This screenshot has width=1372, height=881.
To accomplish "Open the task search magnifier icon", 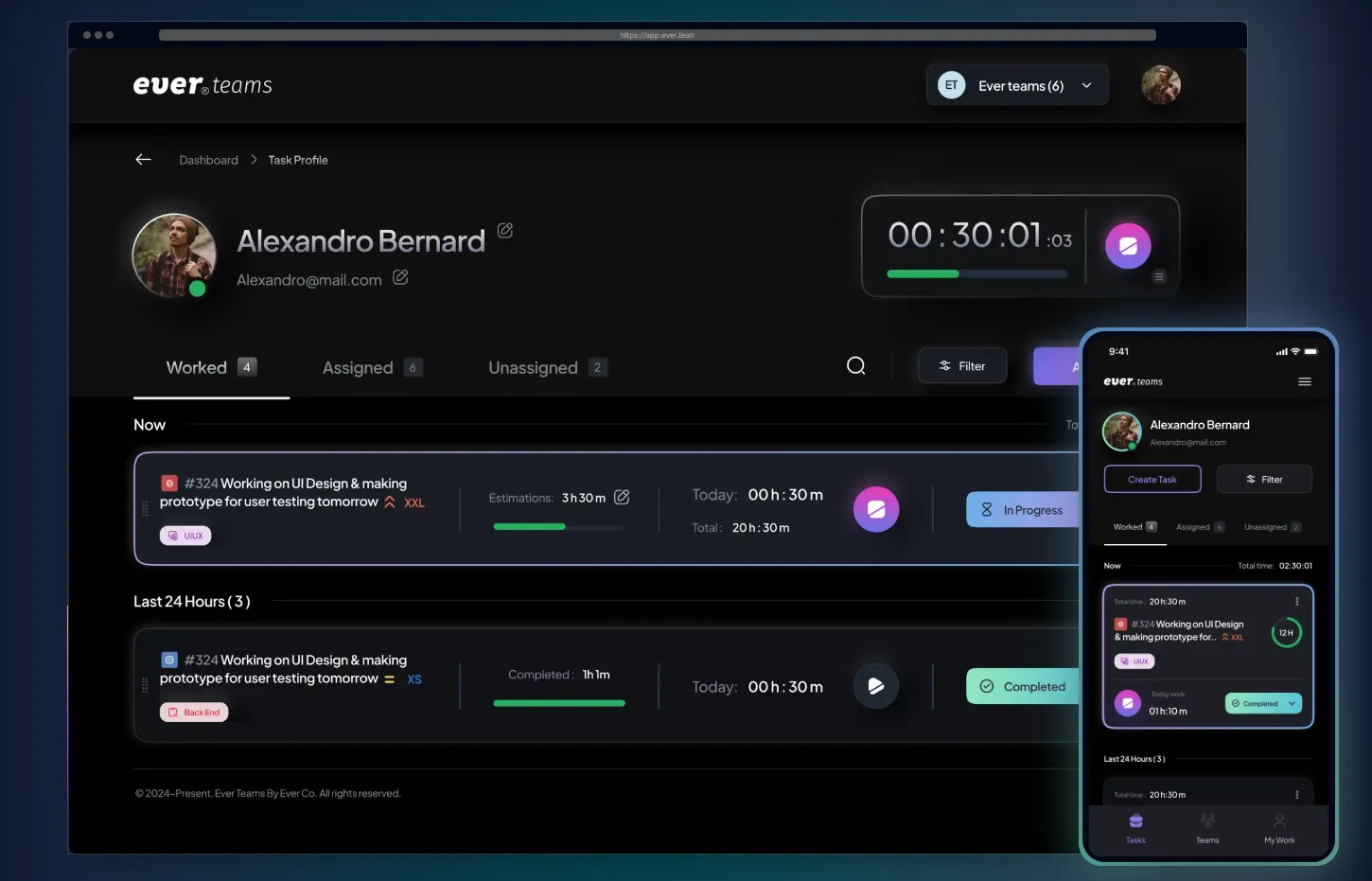I will click(856, 365).
